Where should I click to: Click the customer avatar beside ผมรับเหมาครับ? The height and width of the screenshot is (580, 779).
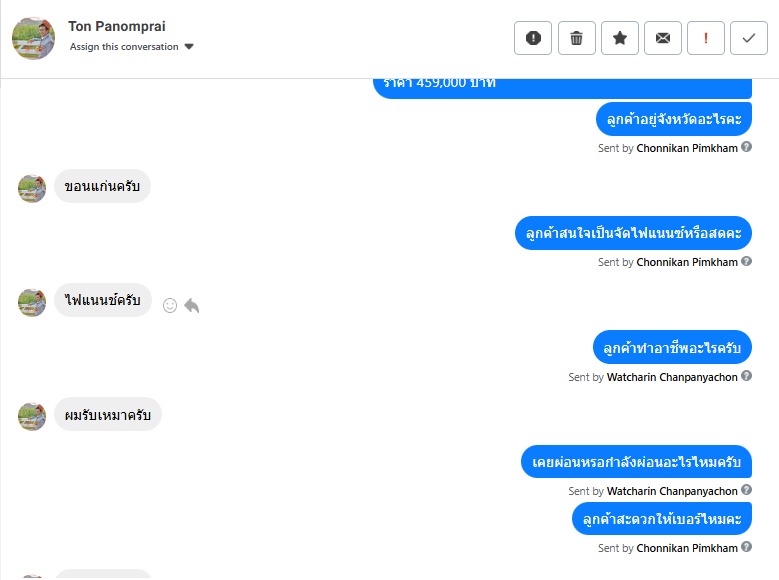tap(32, 416)
